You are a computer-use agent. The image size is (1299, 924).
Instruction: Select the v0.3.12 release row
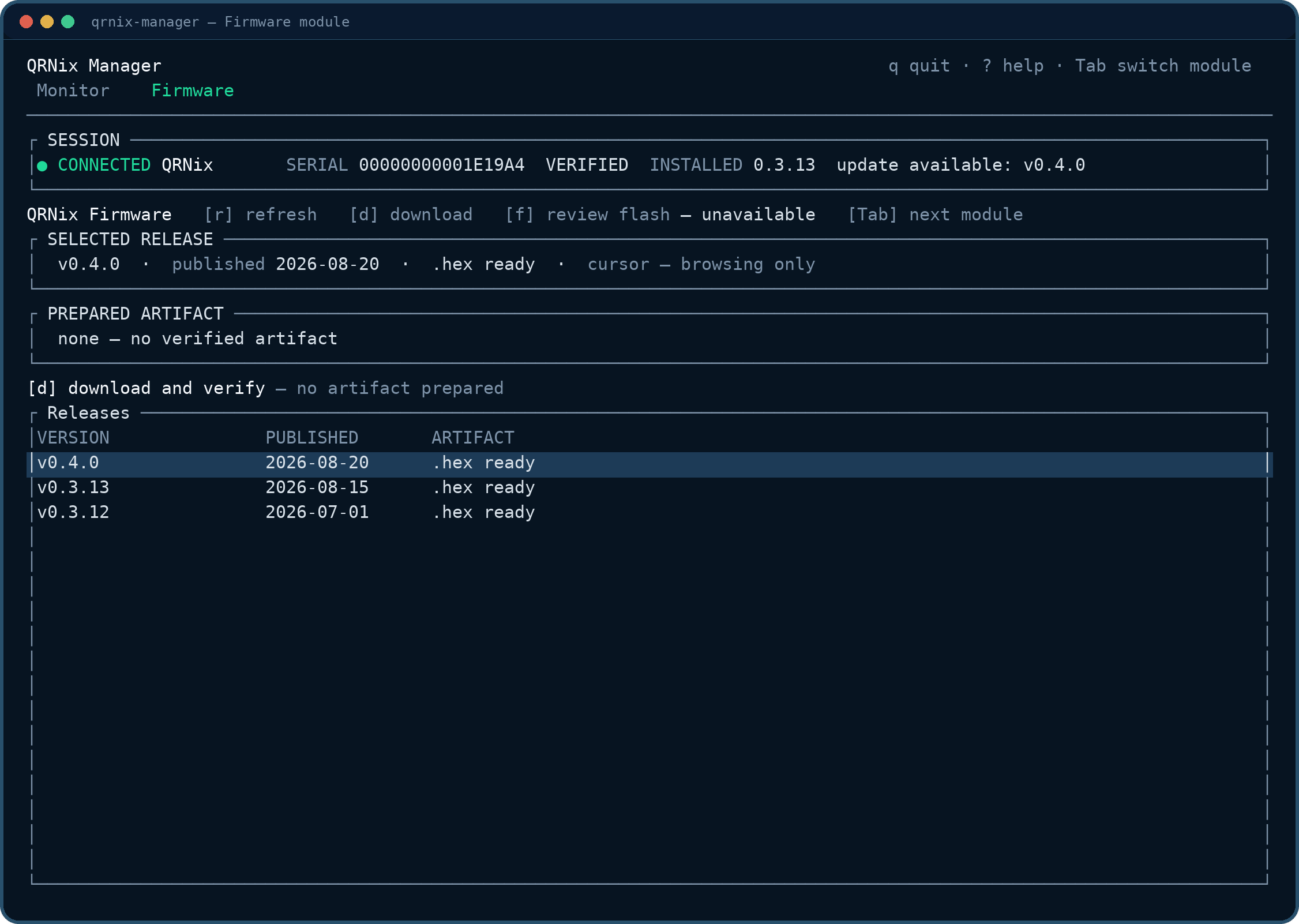coord(649,512)
